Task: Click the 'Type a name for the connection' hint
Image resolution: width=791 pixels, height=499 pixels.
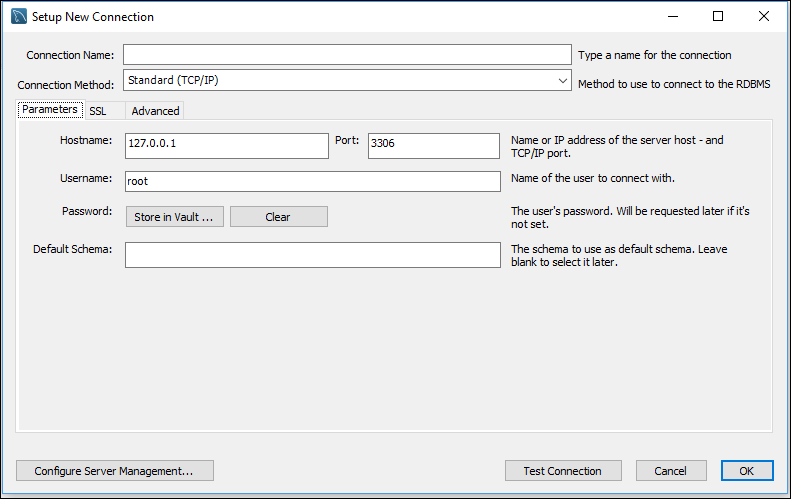Action: pyautogui.click(x=654, y=55)
